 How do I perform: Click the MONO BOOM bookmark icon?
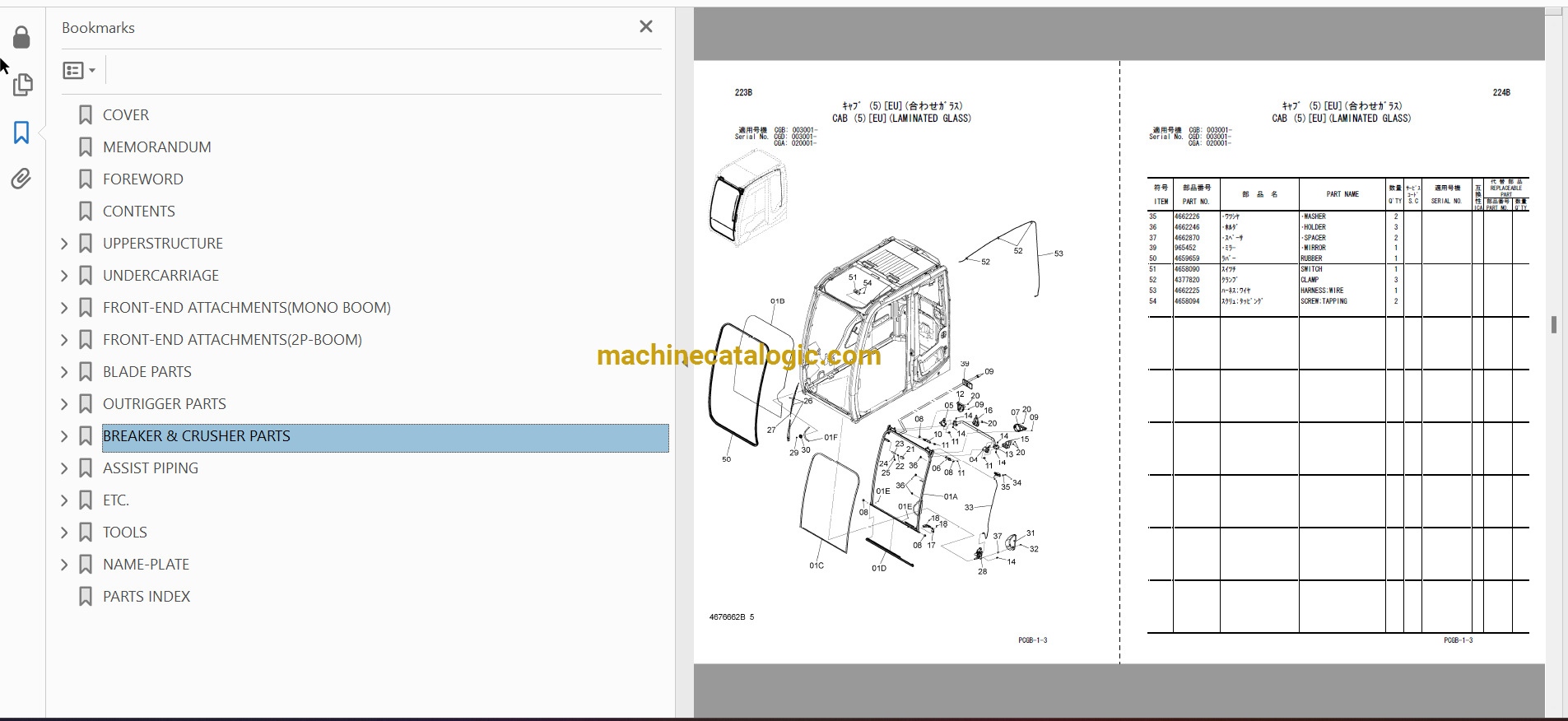click(86, 308)
